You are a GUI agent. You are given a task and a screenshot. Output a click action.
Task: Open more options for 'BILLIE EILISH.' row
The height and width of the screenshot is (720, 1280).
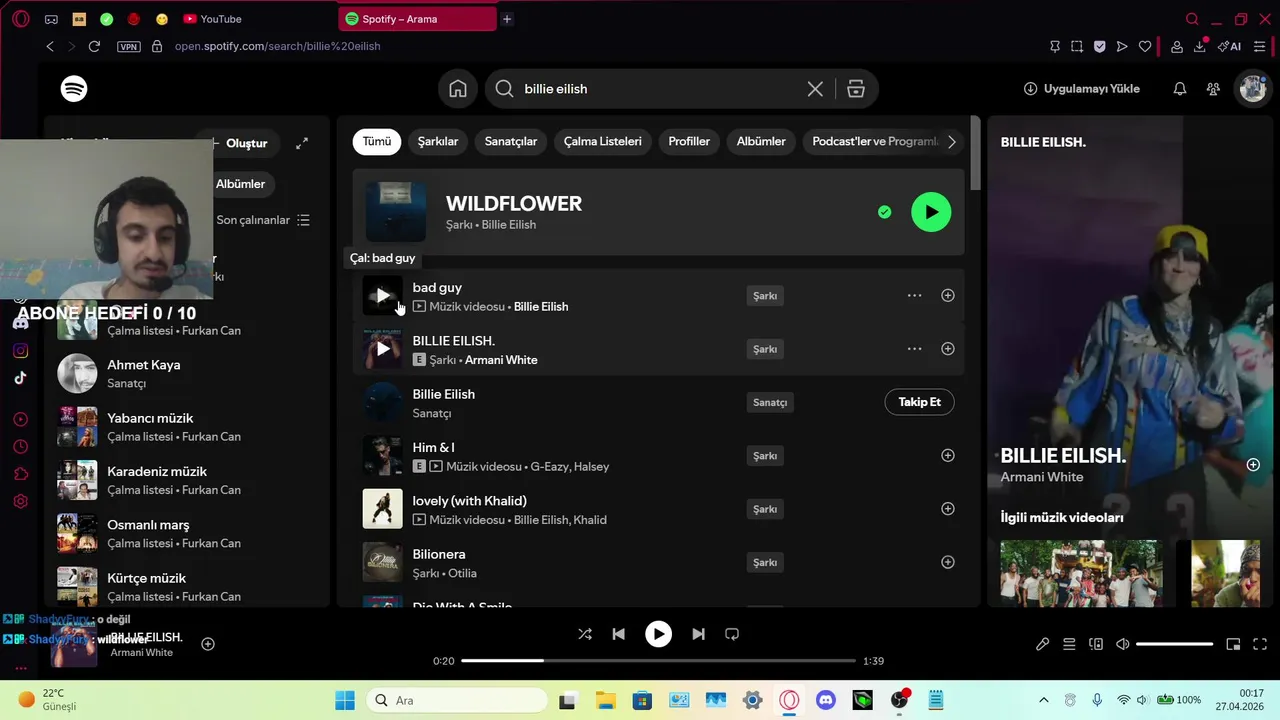coord(914,349)
